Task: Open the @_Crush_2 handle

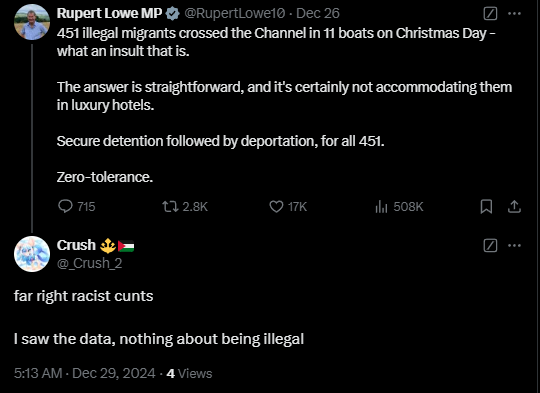Action: (90, 263)
